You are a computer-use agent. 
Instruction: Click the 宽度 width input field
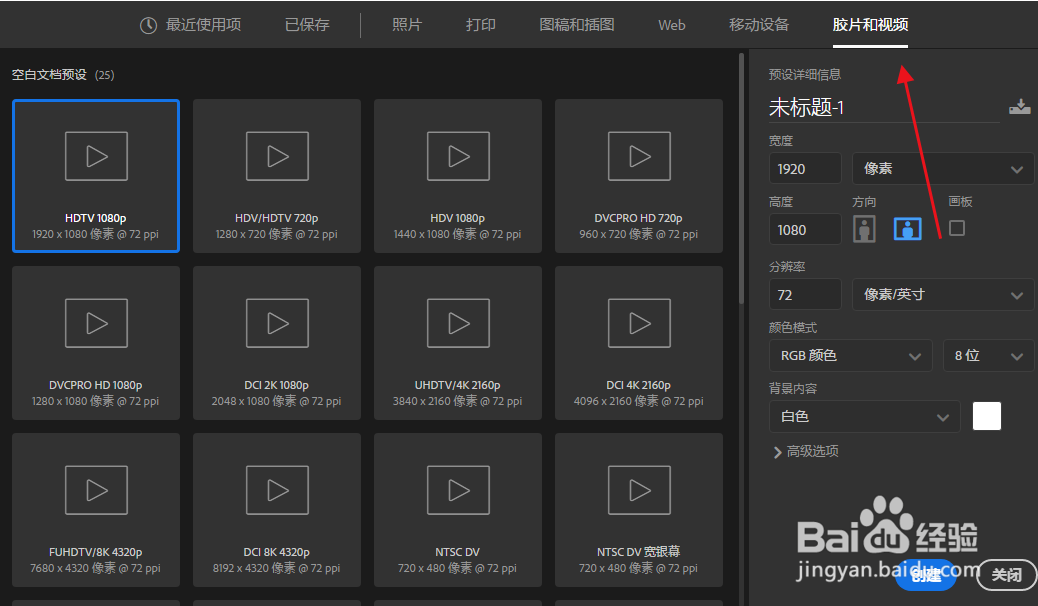click(x=805, y=168)
